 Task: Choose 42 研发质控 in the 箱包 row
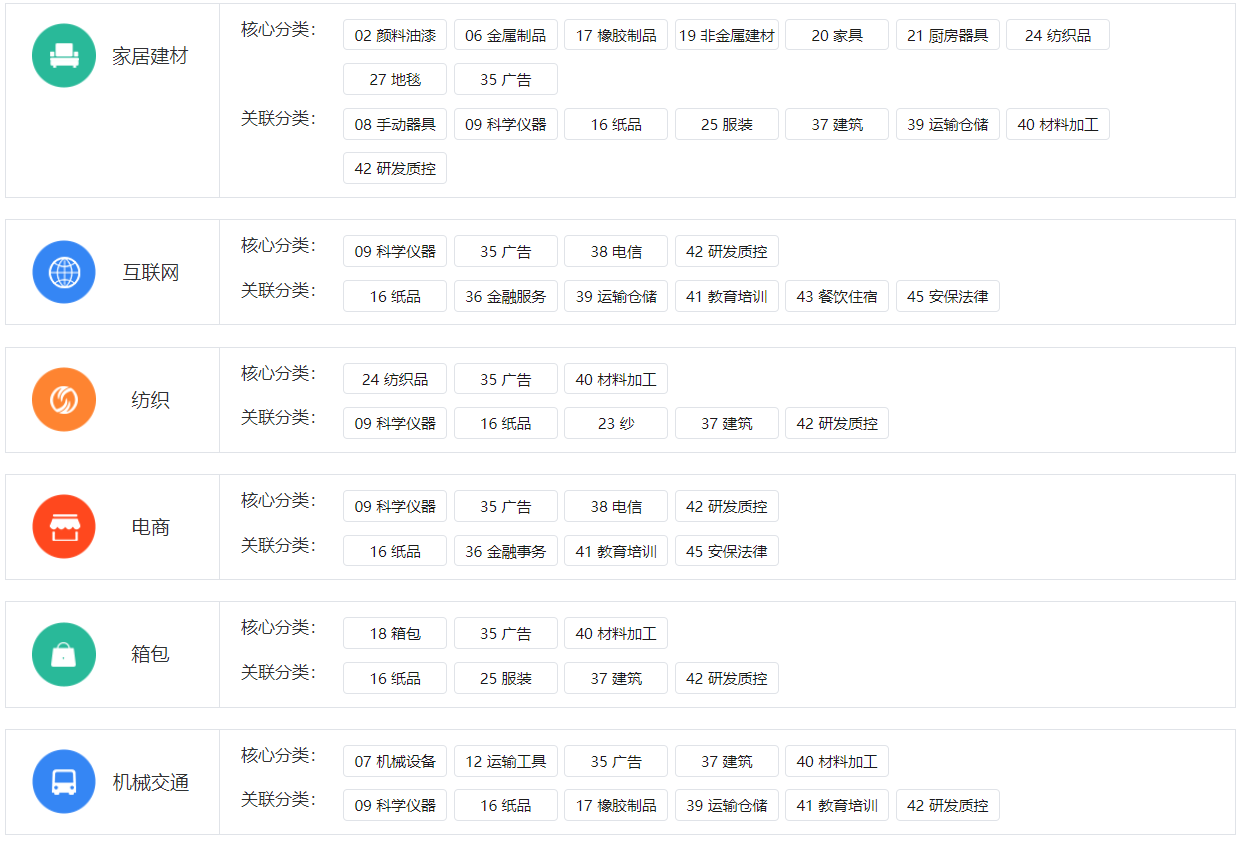tap(727, 678)
